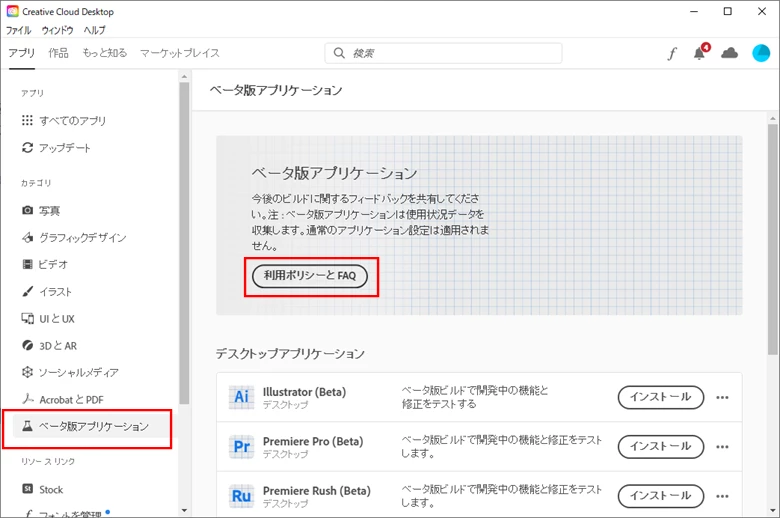Click the グラフィックデザイン icon

tap(27, 237)
